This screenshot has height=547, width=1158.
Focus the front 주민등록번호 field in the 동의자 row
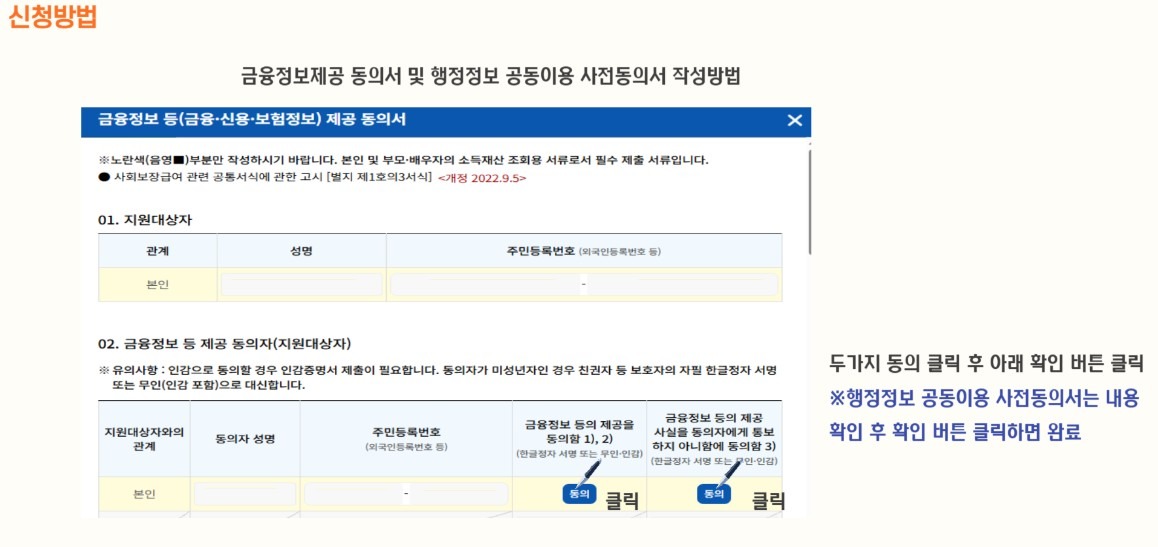354,494
